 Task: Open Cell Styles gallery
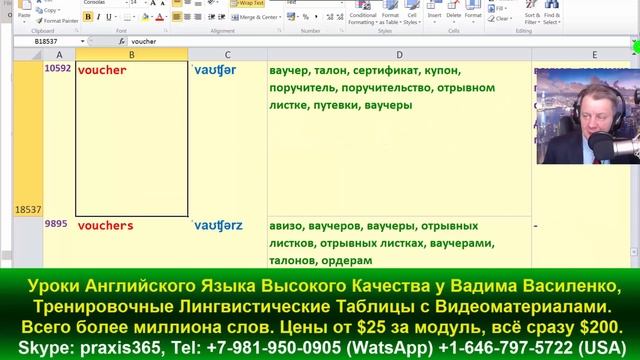coord(412,13)
